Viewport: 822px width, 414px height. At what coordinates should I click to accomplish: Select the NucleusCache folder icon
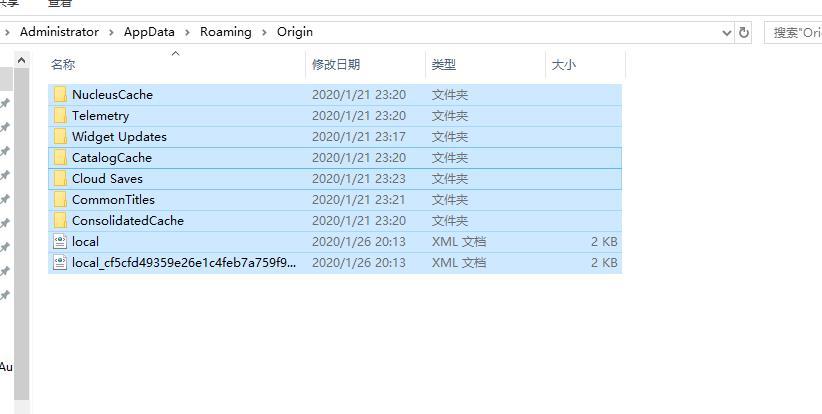pyautogui.click(x=60, y=95)
